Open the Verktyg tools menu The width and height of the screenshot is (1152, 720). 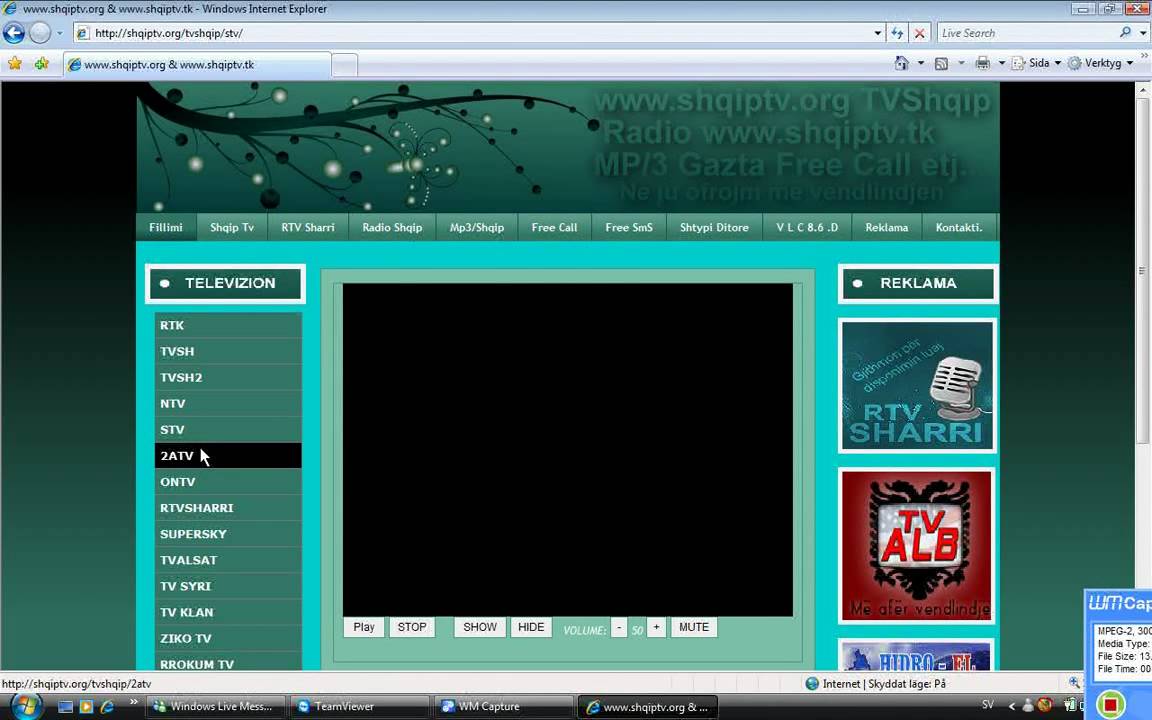1101,63
